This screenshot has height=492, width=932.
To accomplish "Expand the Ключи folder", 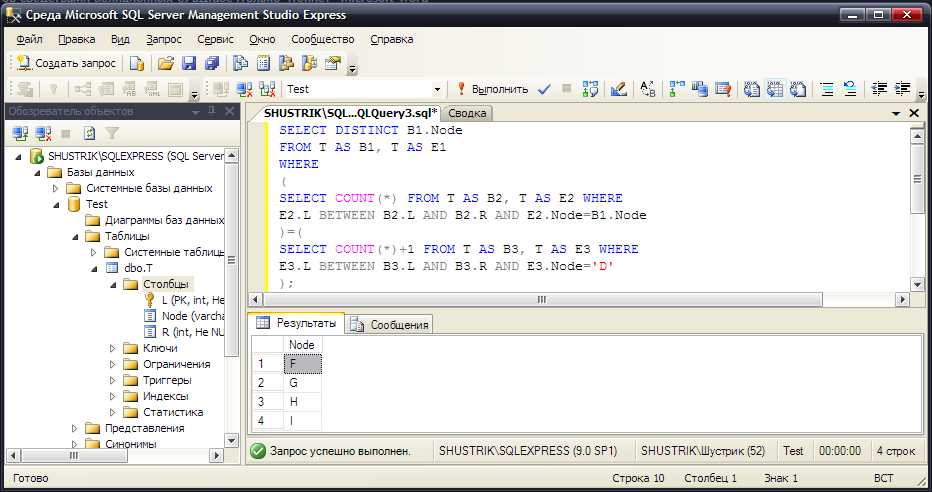I will (112, 348).
